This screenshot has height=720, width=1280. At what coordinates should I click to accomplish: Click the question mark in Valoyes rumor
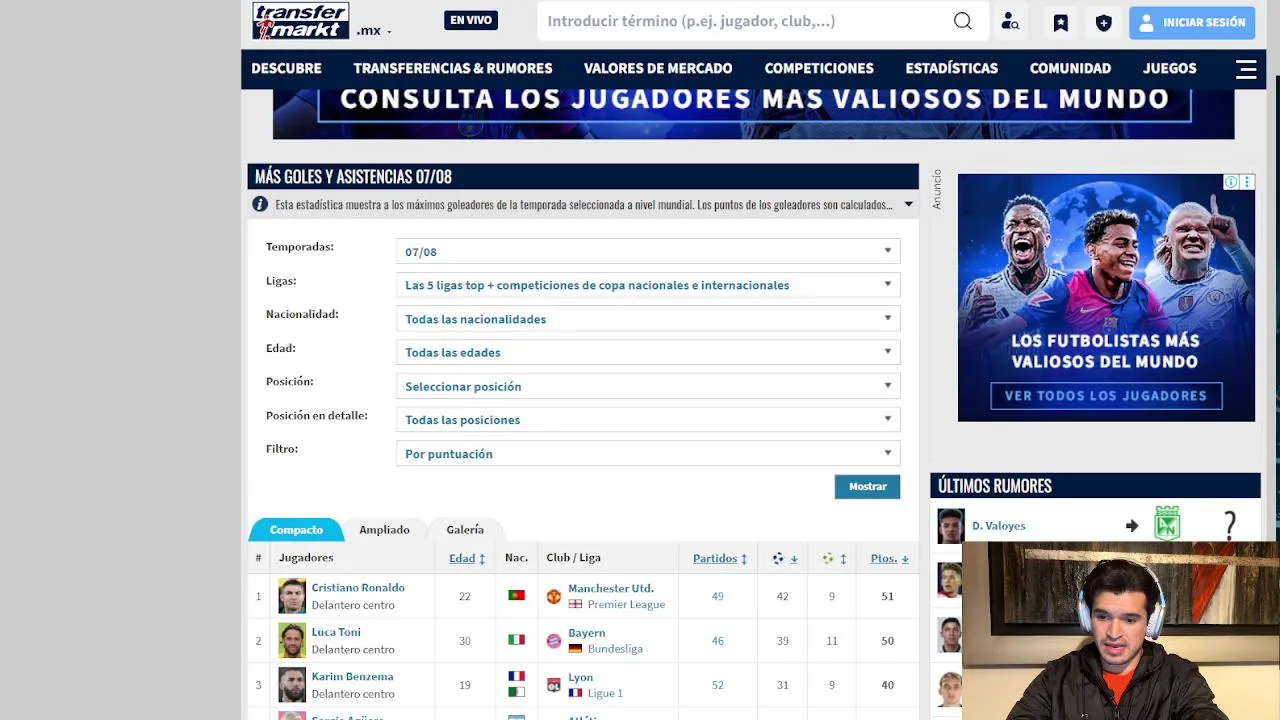click(1230, 525)
